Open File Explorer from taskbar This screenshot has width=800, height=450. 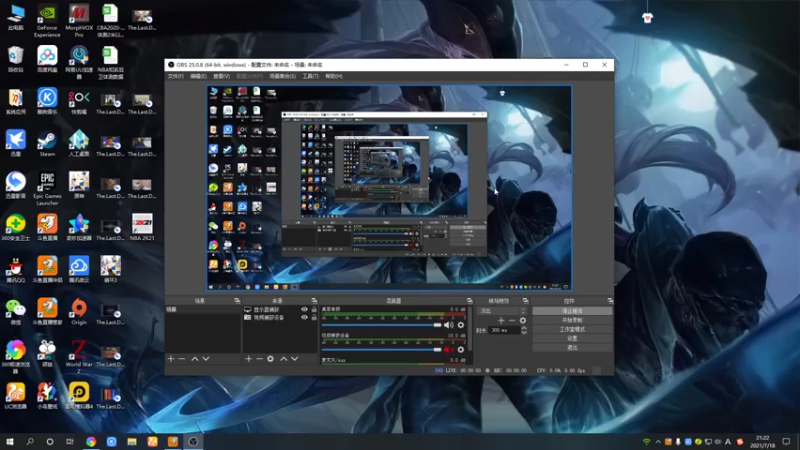(x=132, y=441)
